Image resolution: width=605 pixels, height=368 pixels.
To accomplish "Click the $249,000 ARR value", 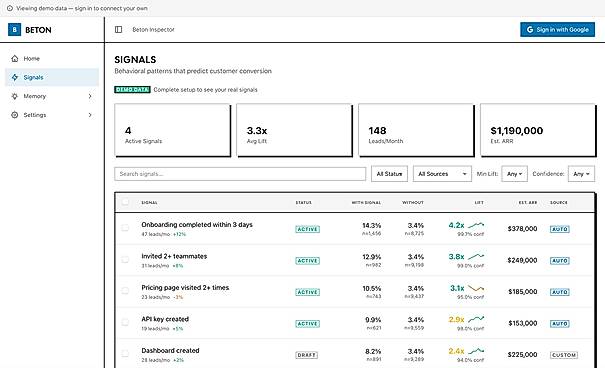I will pos(522,260).
